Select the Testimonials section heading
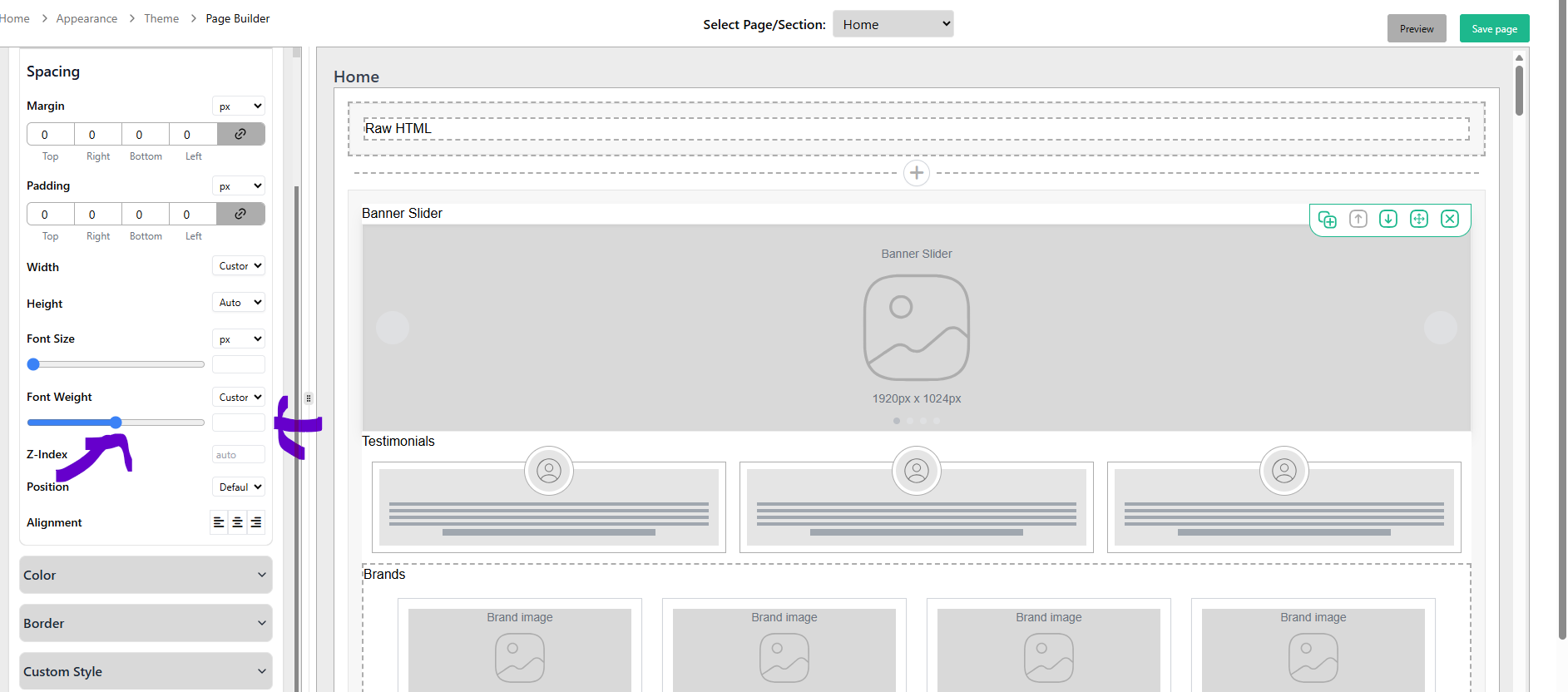 click(x=398, y=441)
